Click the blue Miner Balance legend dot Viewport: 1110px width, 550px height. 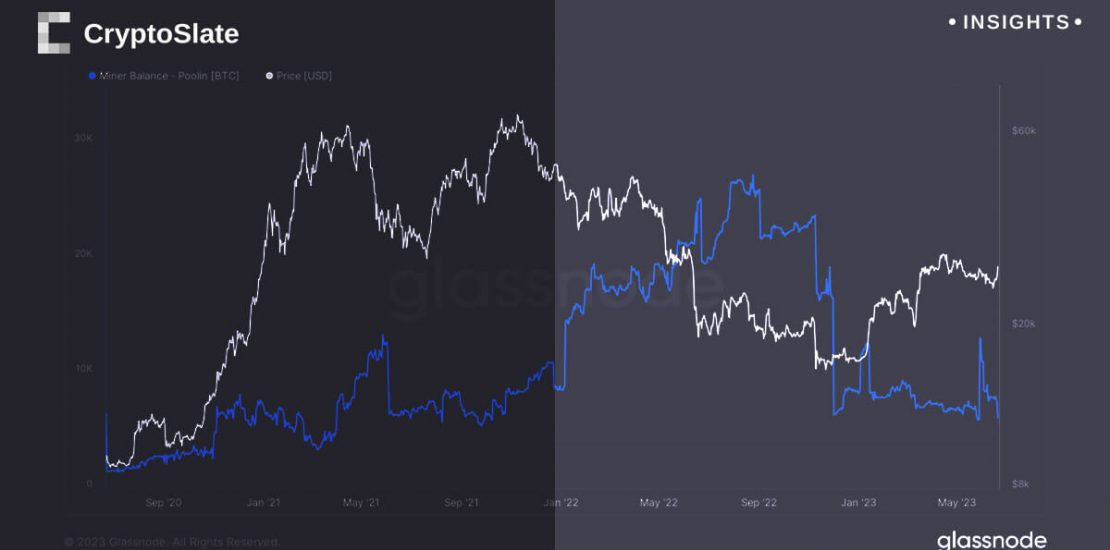(x=93, y=76)
